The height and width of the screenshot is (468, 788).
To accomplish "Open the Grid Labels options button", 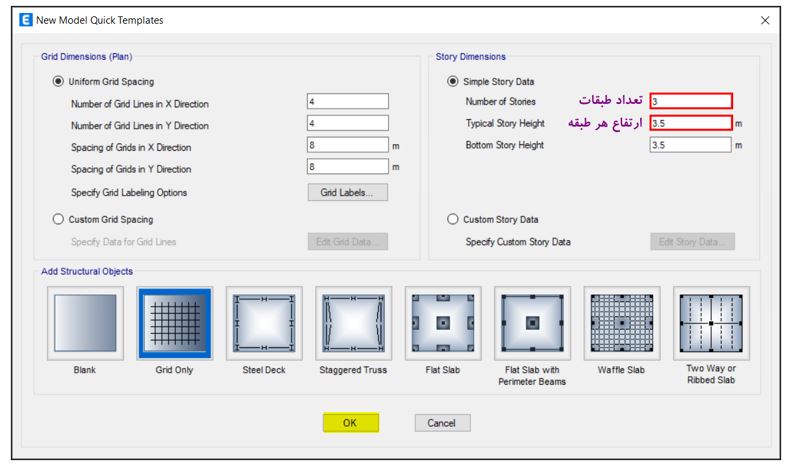I will [x=348, y=192].
